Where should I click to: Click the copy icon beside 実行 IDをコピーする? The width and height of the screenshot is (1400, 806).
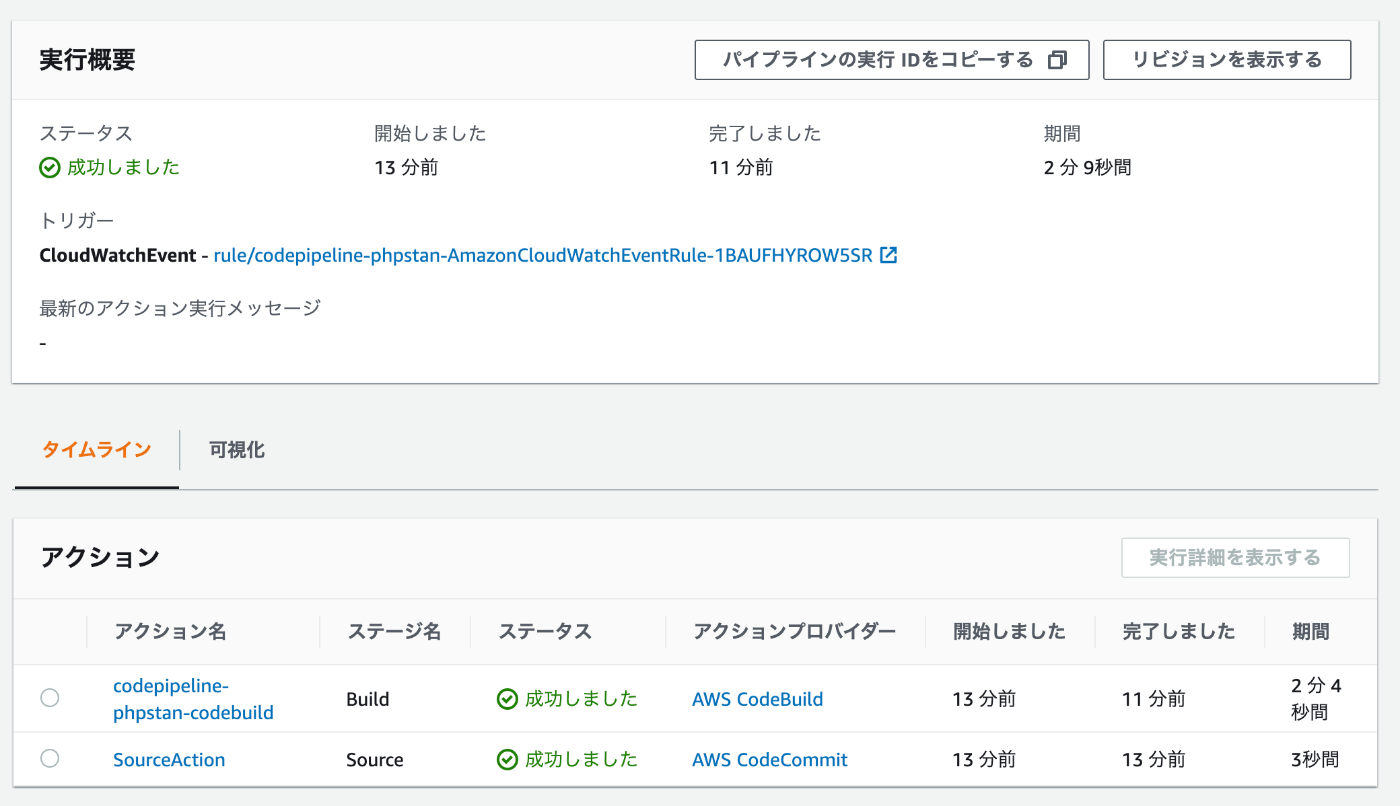(x=1057, y=60)
